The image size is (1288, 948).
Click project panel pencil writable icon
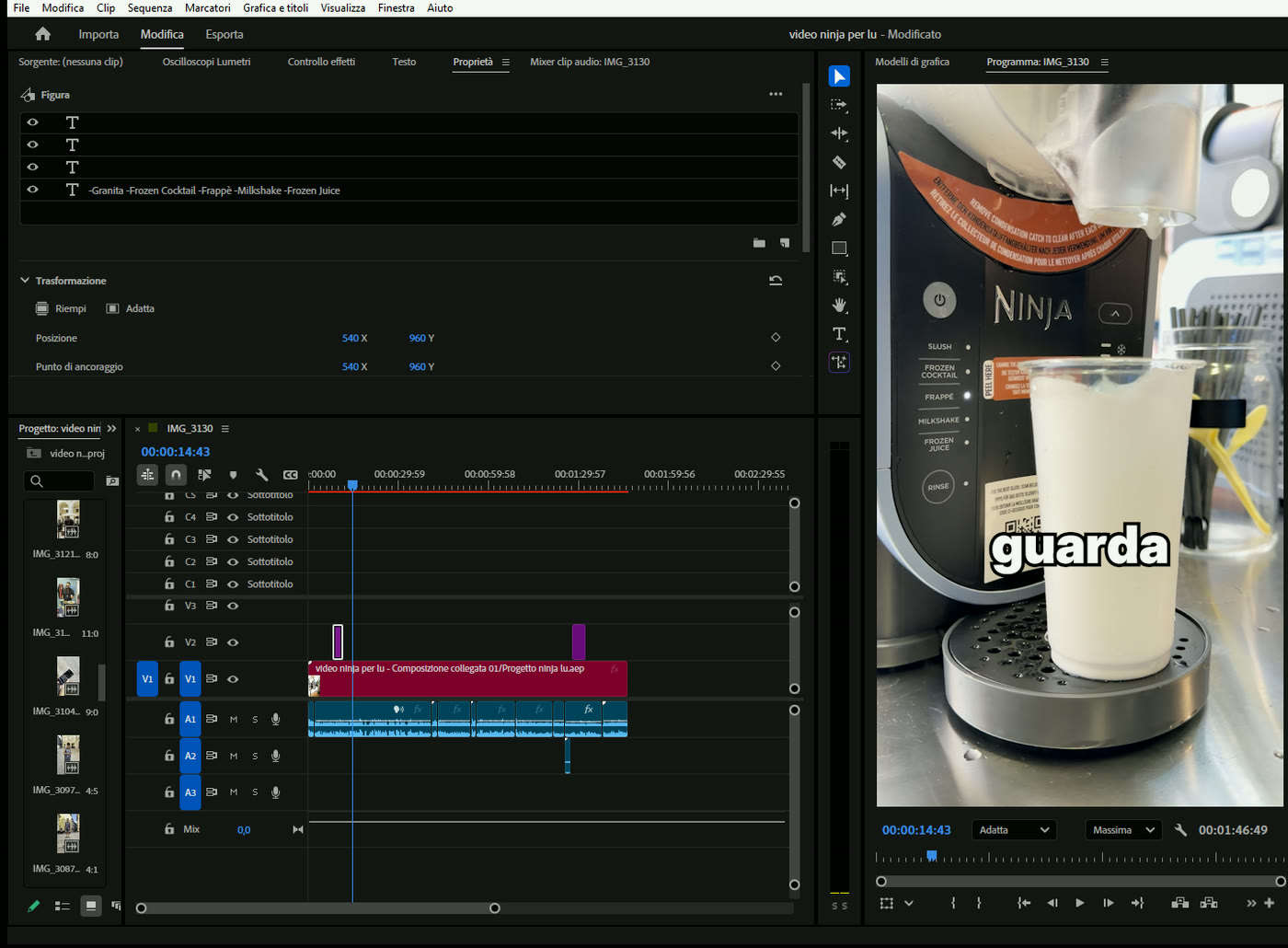[34, 906]
